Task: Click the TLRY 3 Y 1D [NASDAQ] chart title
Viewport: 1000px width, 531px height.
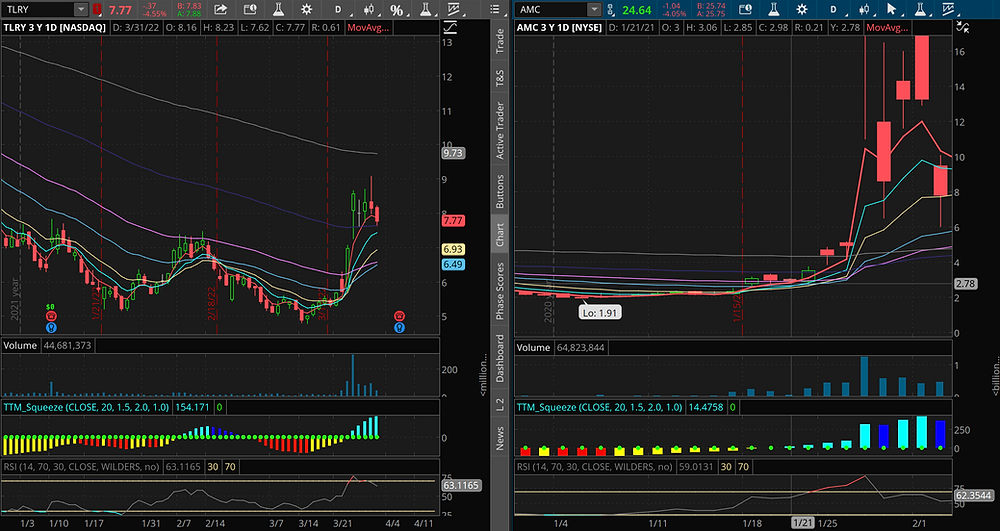Action: coord(55,28)
